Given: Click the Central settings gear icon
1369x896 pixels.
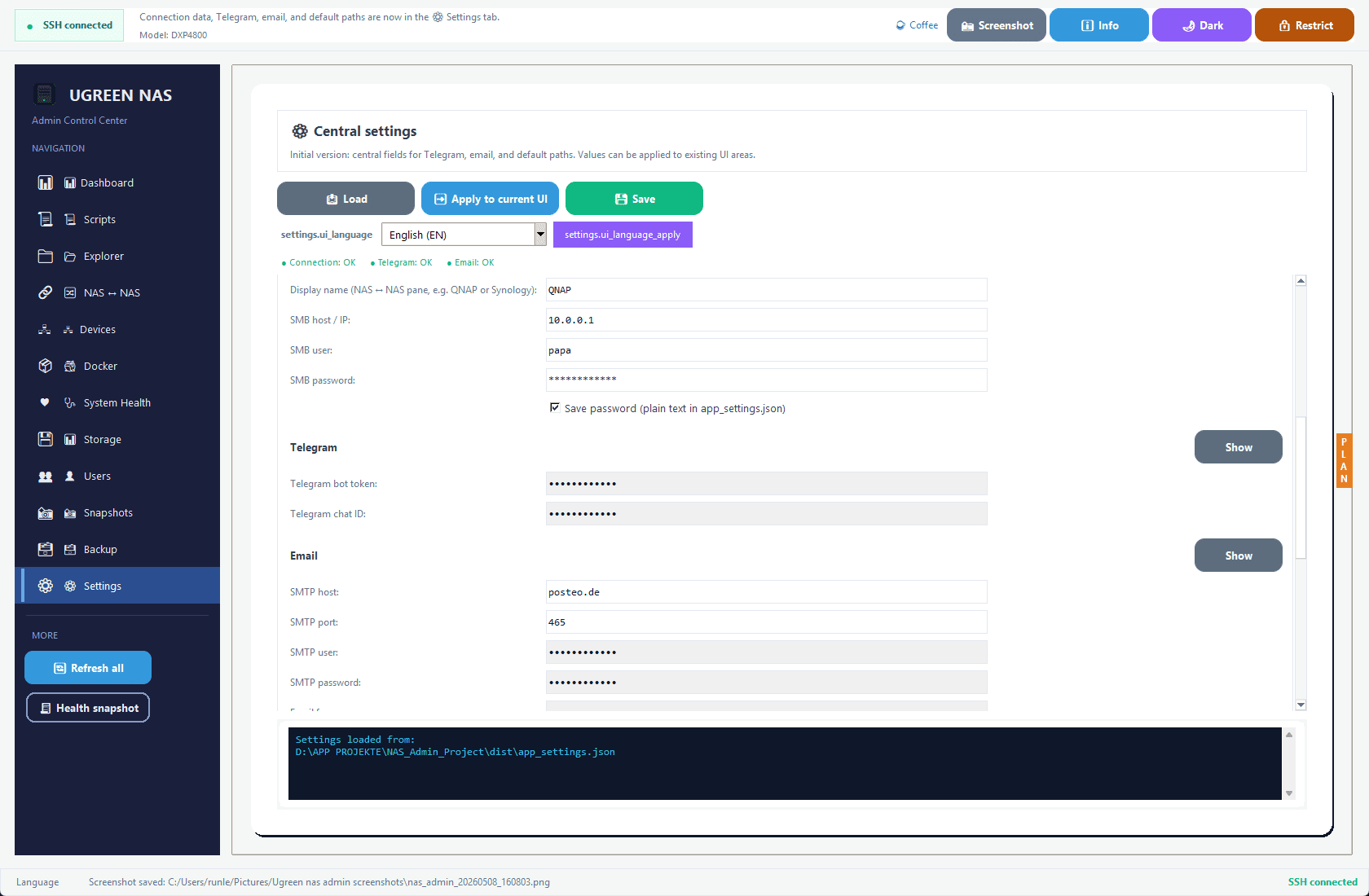Looking at the screenshot, I should tap(300, 131).
